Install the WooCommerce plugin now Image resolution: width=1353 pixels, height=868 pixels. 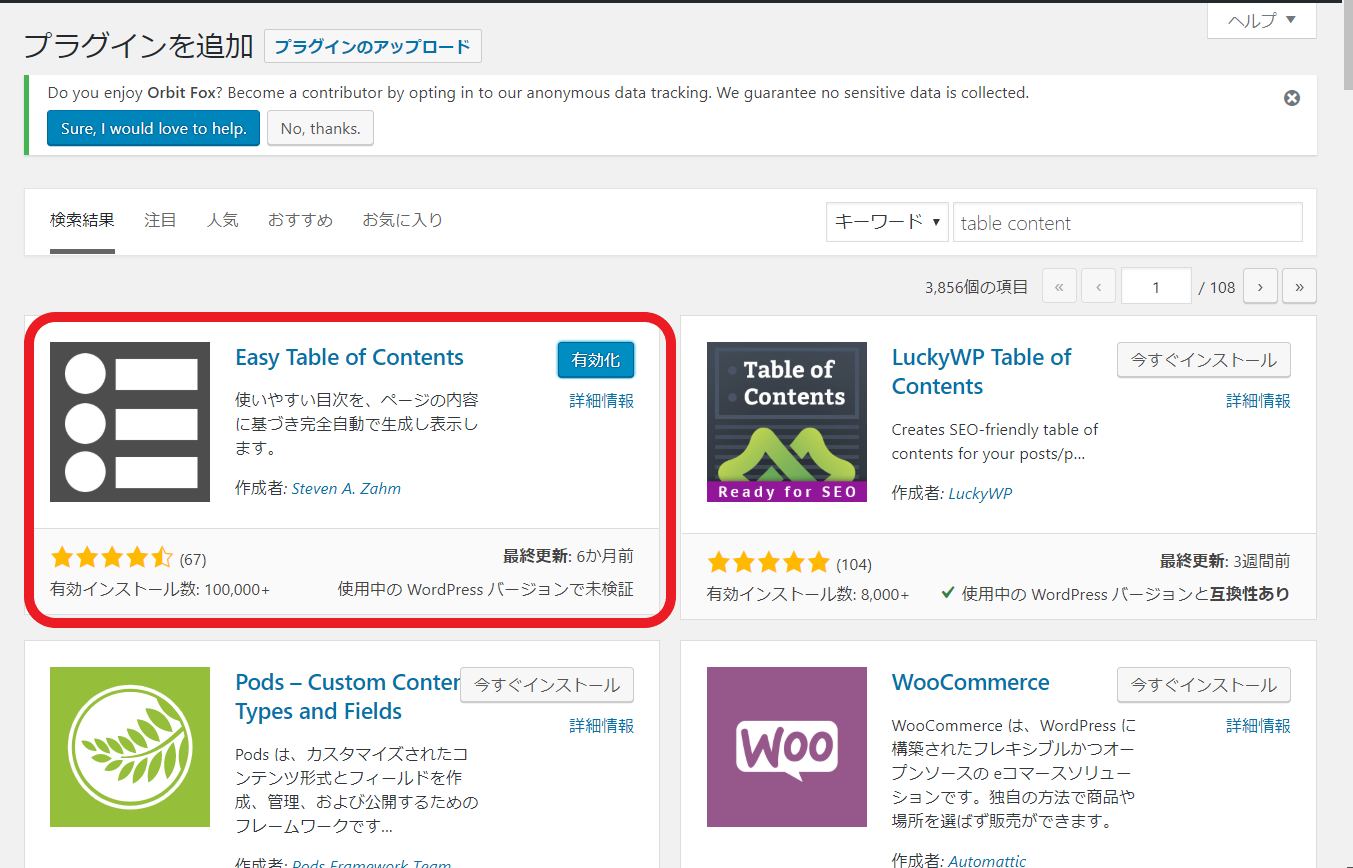coord(1203,685)
